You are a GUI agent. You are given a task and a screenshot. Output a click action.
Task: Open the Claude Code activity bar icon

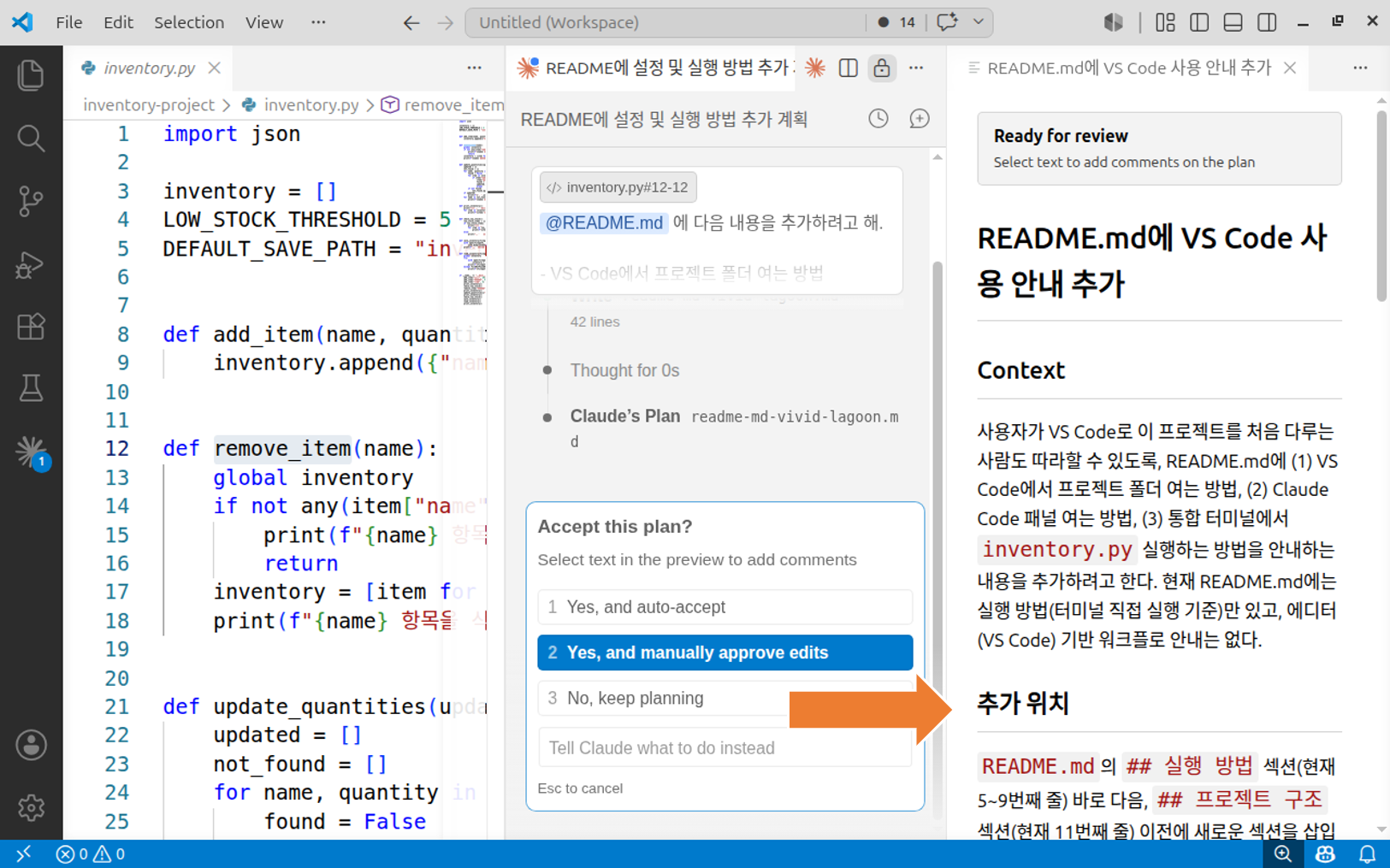coord(31,452)
